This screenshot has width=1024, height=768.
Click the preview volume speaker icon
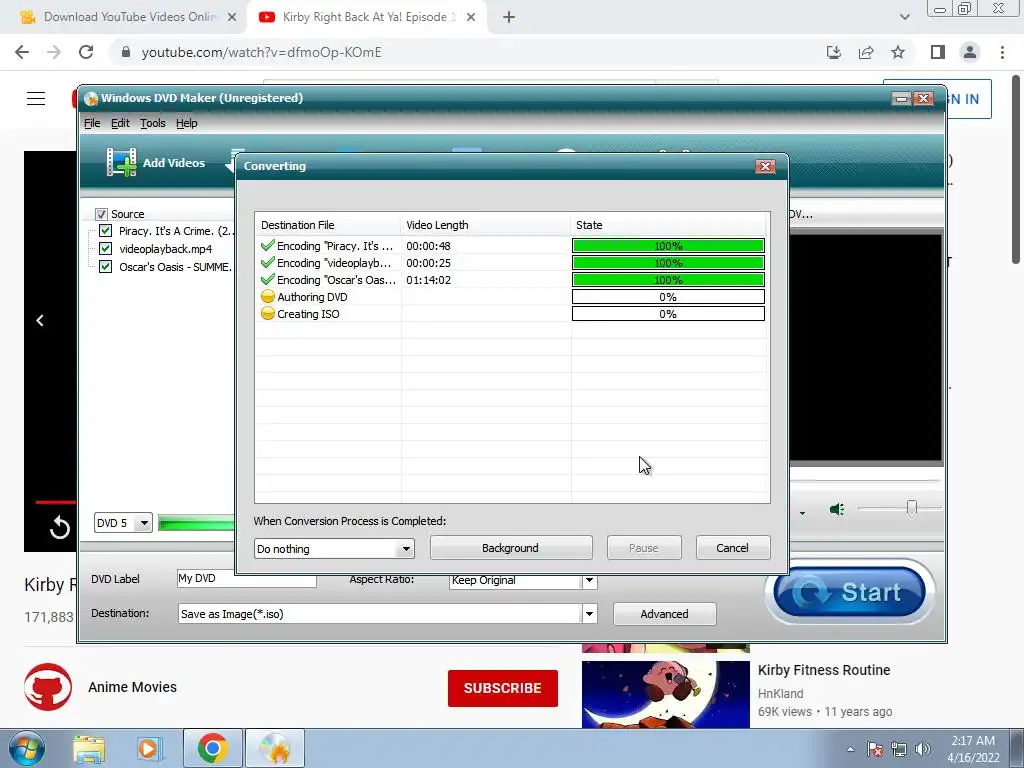tap(837, 509)
